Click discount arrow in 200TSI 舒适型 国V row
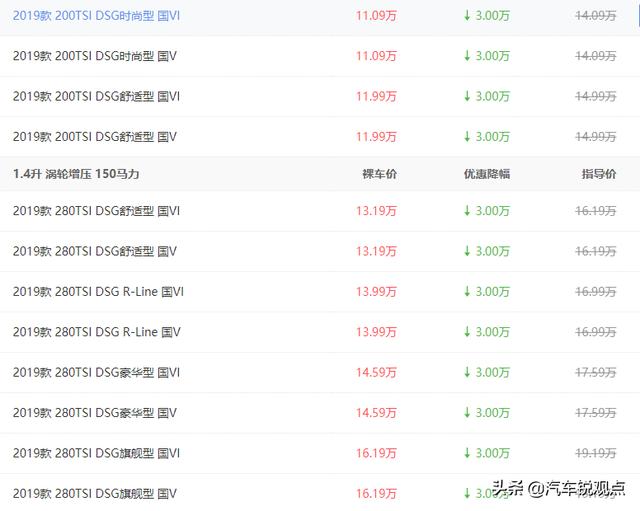 [x=466, y=136]
